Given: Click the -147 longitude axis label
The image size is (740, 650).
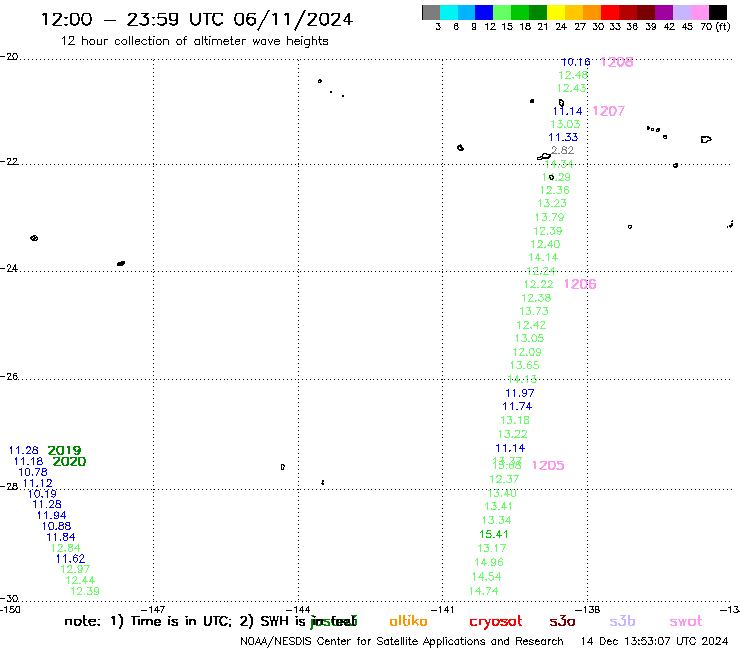Looking at the screenshot, I should point(153,609).
